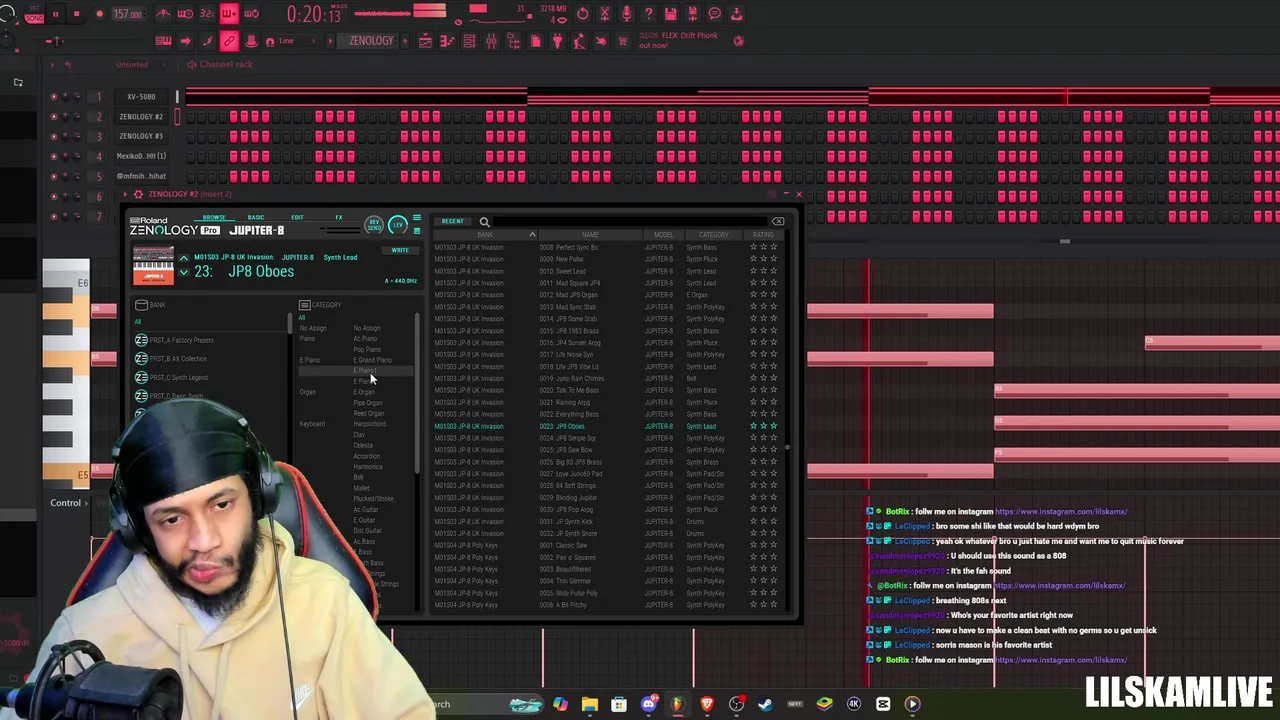Open the chat bubble icon in toolbar
Image resolution: width=1280 pixels, height=720 pixels.
pyautogui.click(x=715, y=14)
